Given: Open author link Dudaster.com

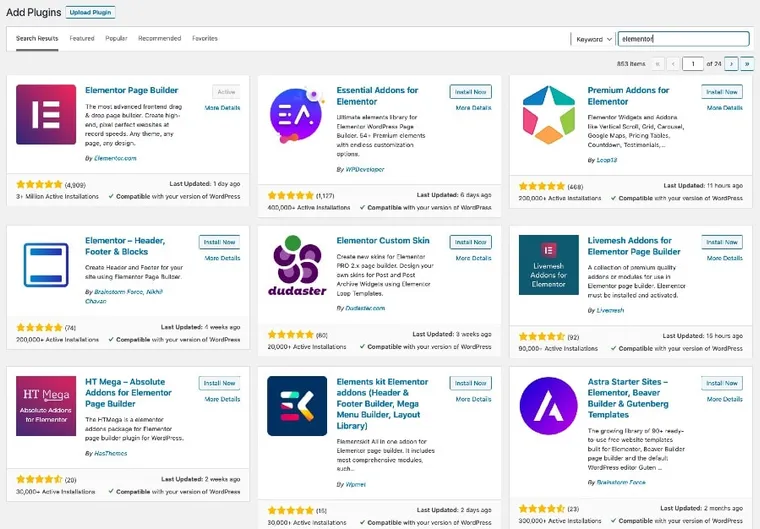Looking at the screenshot, I should tap(365, 308).
